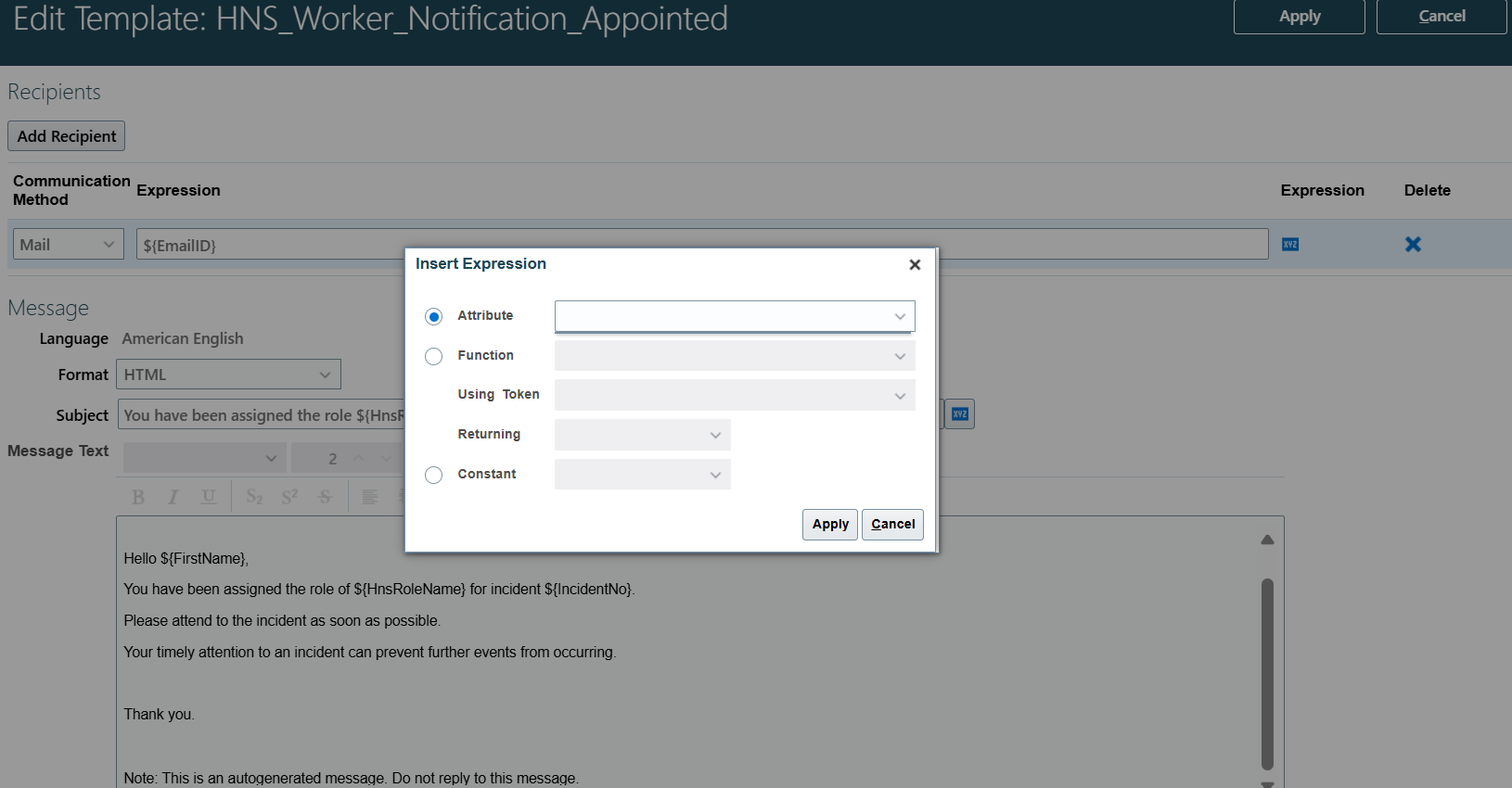Close the Insert Expression dialog
1512x788 pixels.
915,264
